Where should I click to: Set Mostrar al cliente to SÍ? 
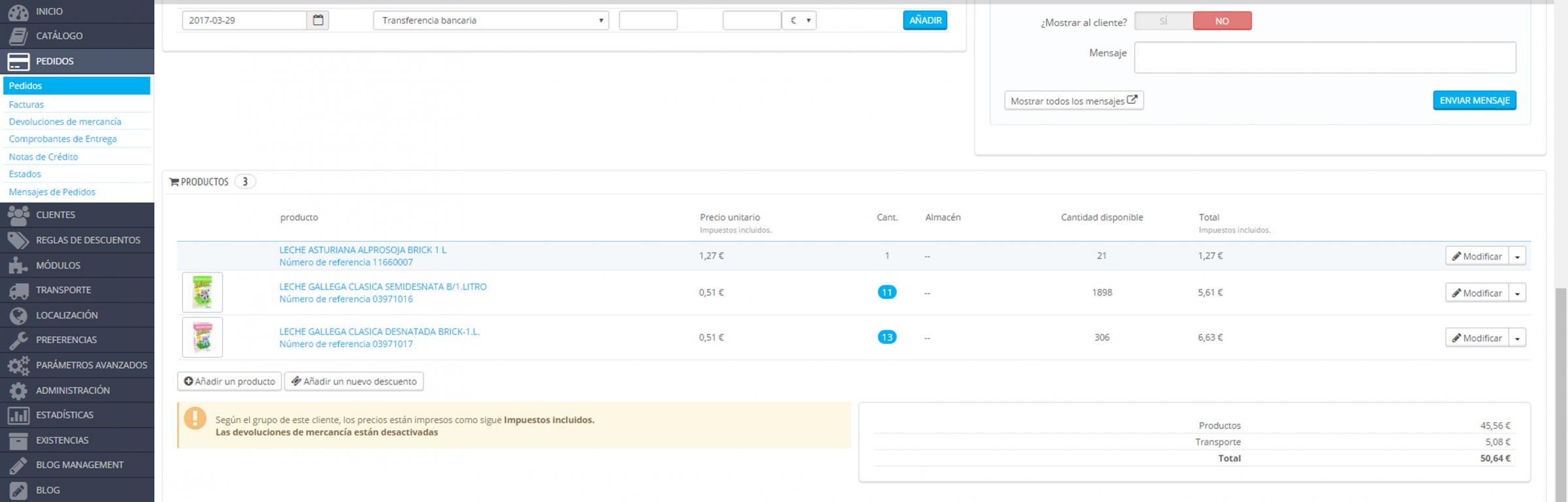[x=1164, y=21]
